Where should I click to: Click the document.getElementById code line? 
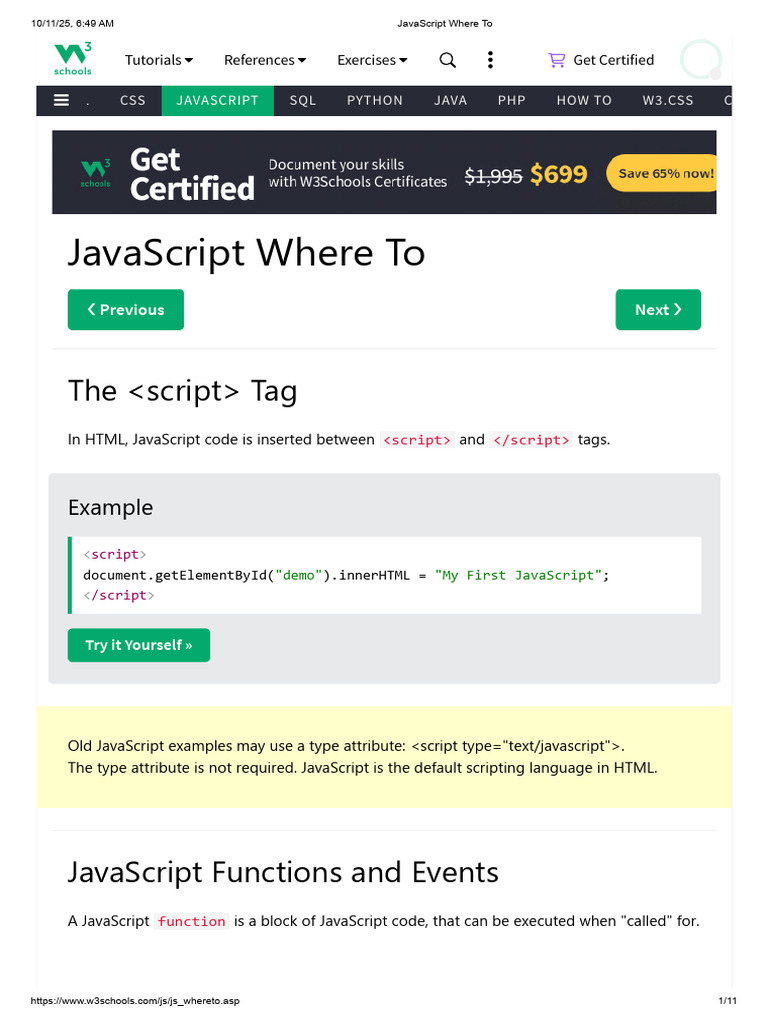pos(346,575)
